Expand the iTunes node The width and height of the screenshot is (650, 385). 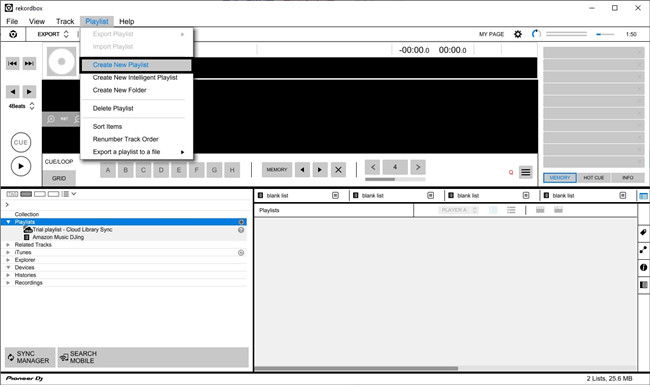pos(8,252)
